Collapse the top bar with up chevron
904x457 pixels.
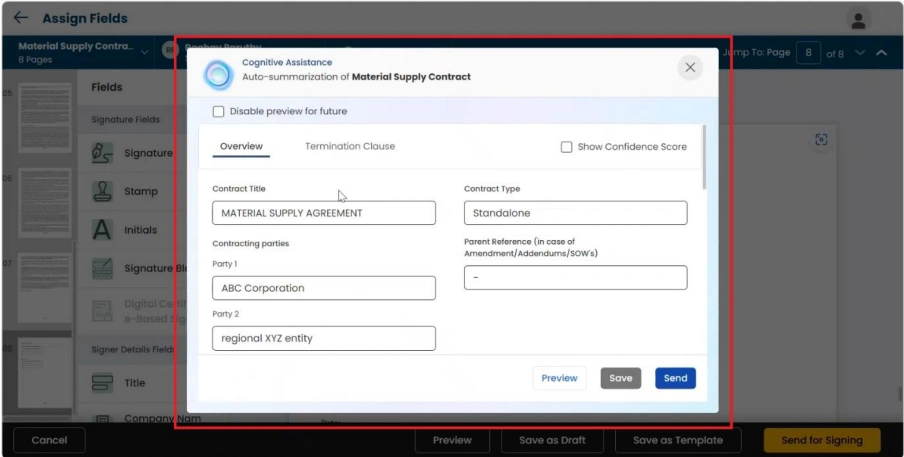(882, 53)
